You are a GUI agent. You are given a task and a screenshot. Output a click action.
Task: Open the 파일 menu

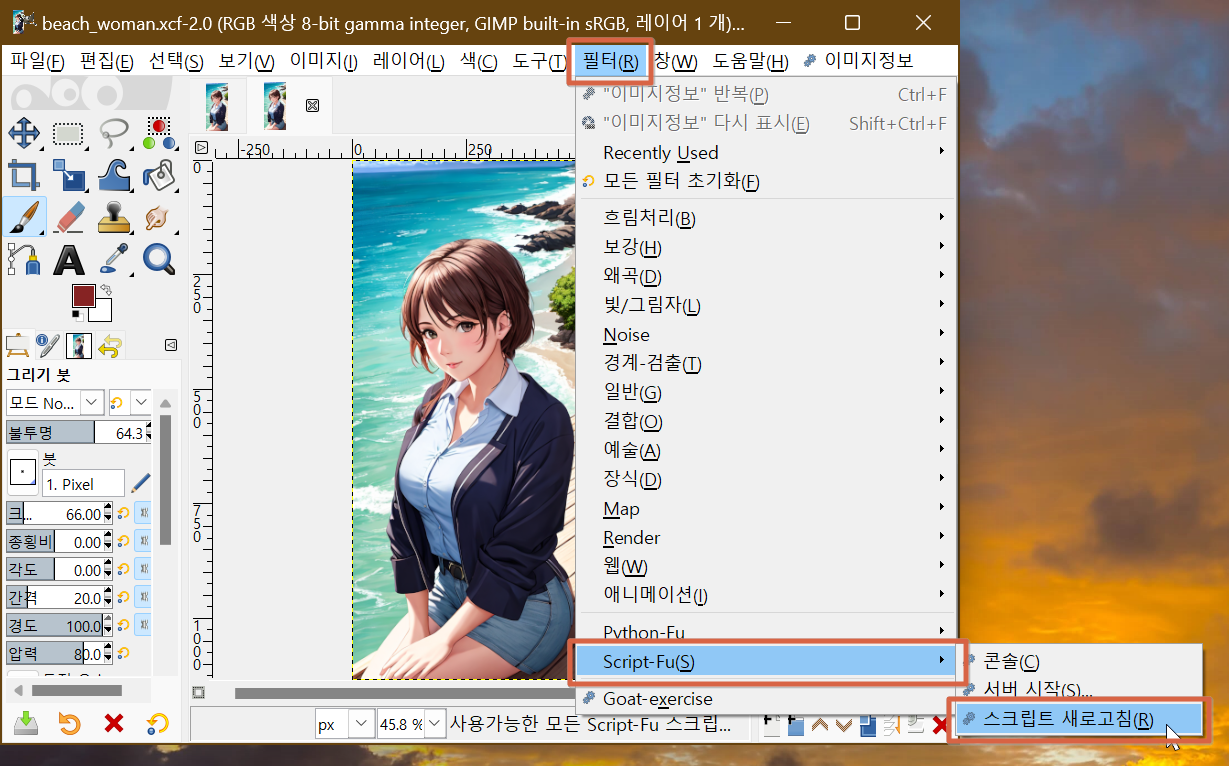[x=38, y=61]
